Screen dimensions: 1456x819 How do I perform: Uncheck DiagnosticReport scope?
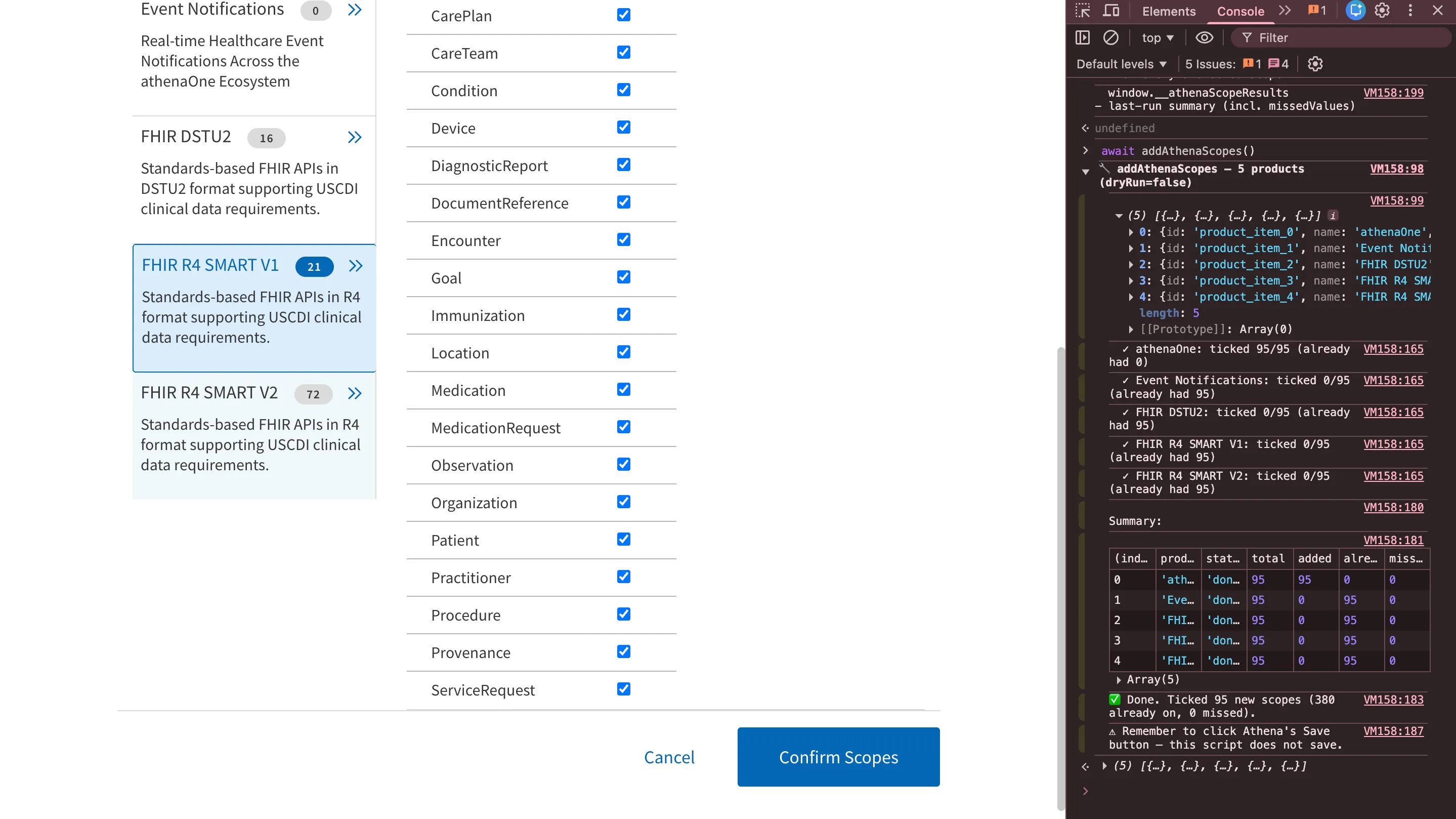pos(623,165)
